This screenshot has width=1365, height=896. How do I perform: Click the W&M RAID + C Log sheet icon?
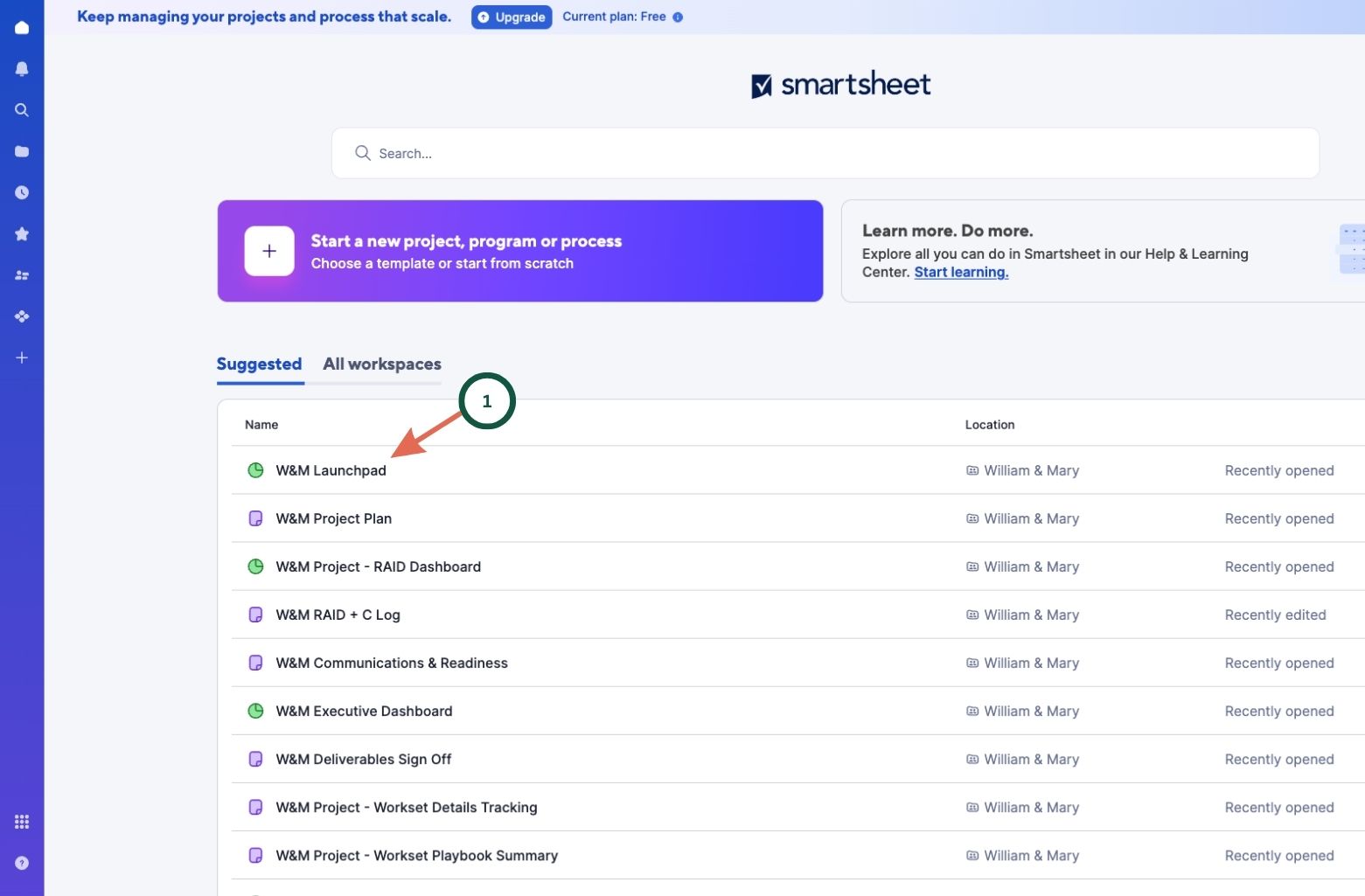(255, 615)
